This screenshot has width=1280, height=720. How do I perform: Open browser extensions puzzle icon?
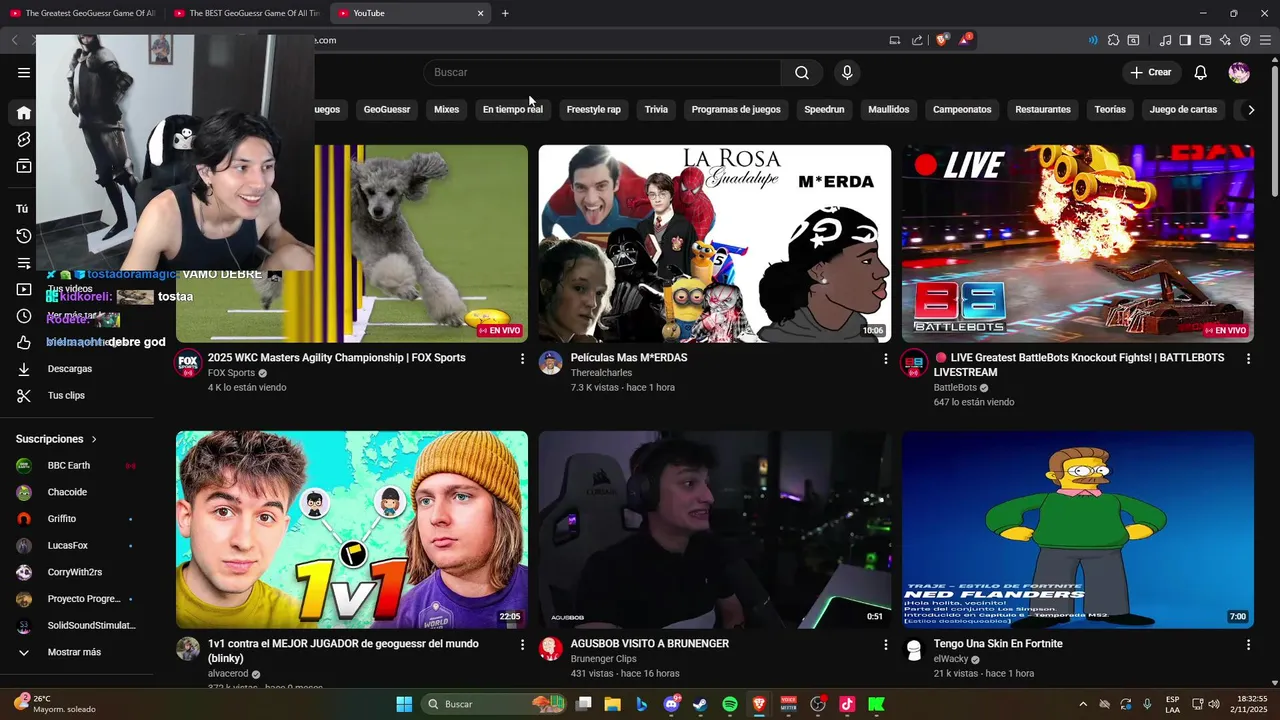click(x=1113, y=40)
